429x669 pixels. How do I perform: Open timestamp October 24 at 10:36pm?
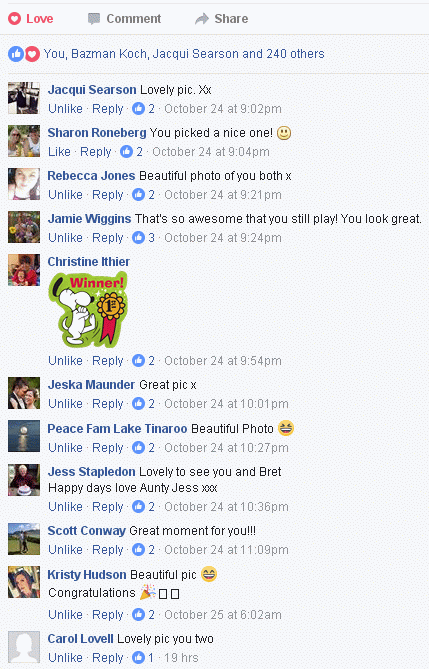[226, 507]
